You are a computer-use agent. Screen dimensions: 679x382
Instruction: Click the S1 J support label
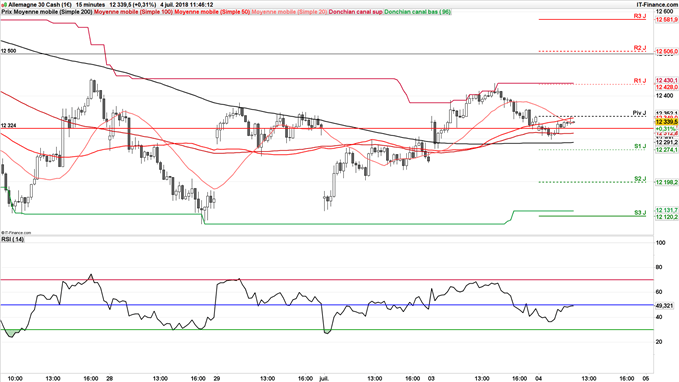[640, 146]
